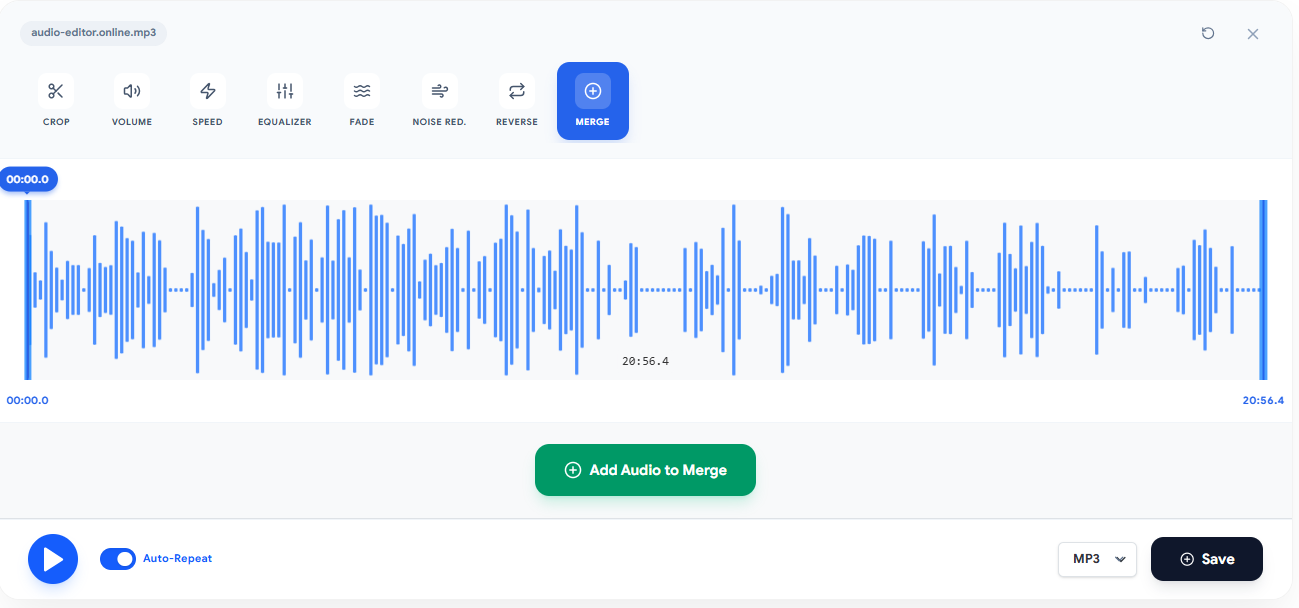The width and height of the screenshot is (1299, 608).
Task: Select the Merge tool
Action: point(593,101)
